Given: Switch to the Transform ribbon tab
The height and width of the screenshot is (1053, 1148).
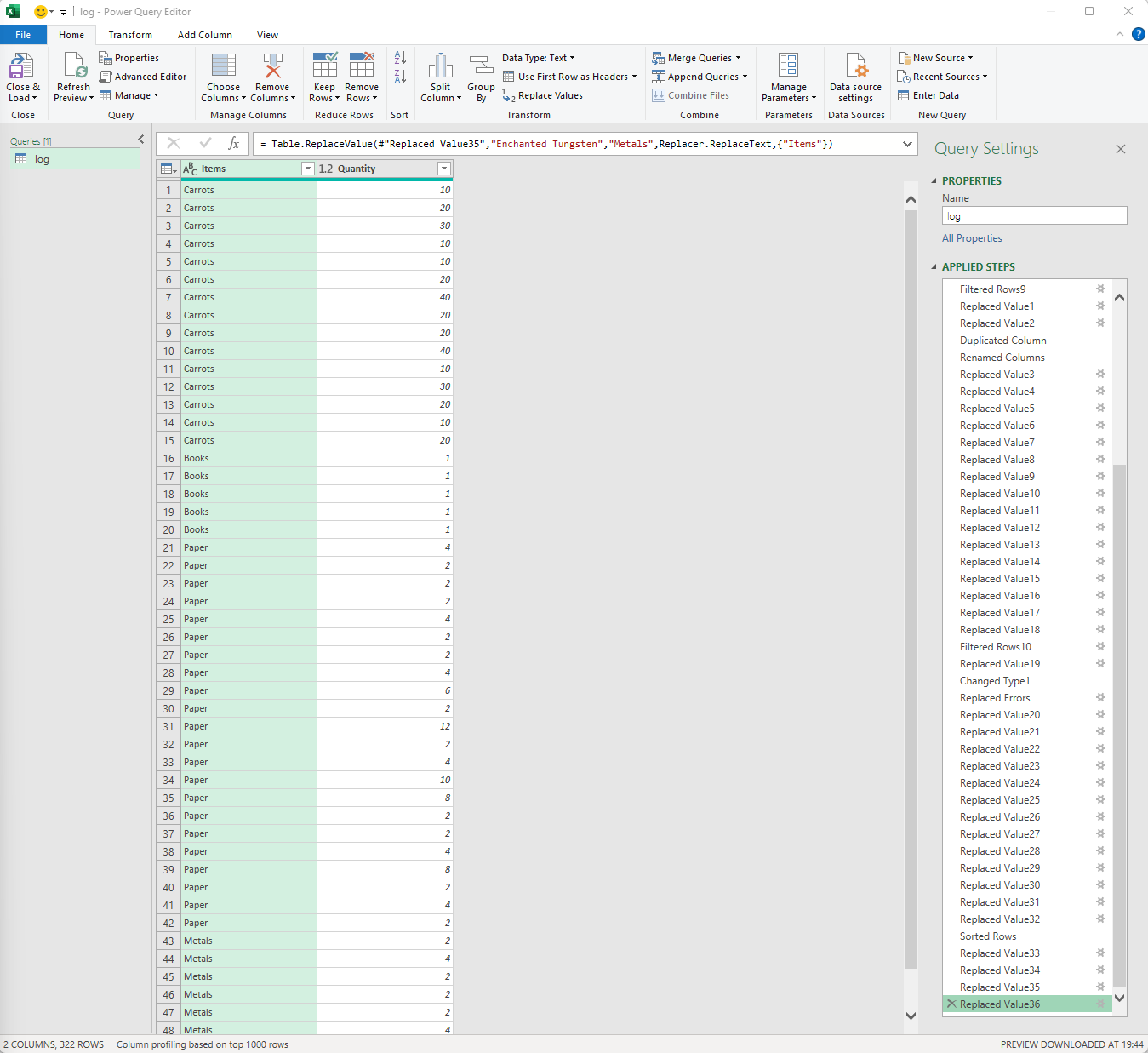Looking at the screenshot, I should [129, 35].
